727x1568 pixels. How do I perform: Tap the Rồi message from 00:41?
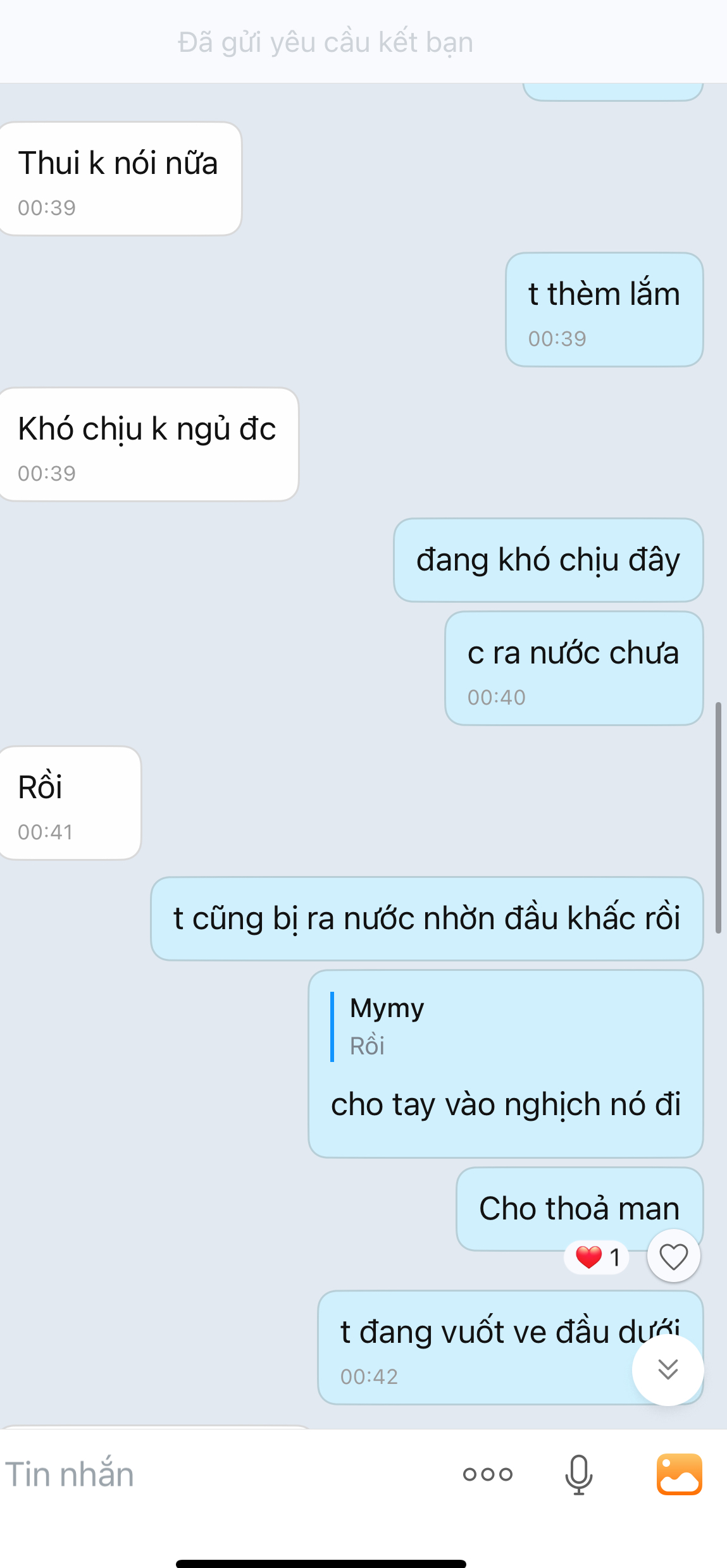(70, 803)
